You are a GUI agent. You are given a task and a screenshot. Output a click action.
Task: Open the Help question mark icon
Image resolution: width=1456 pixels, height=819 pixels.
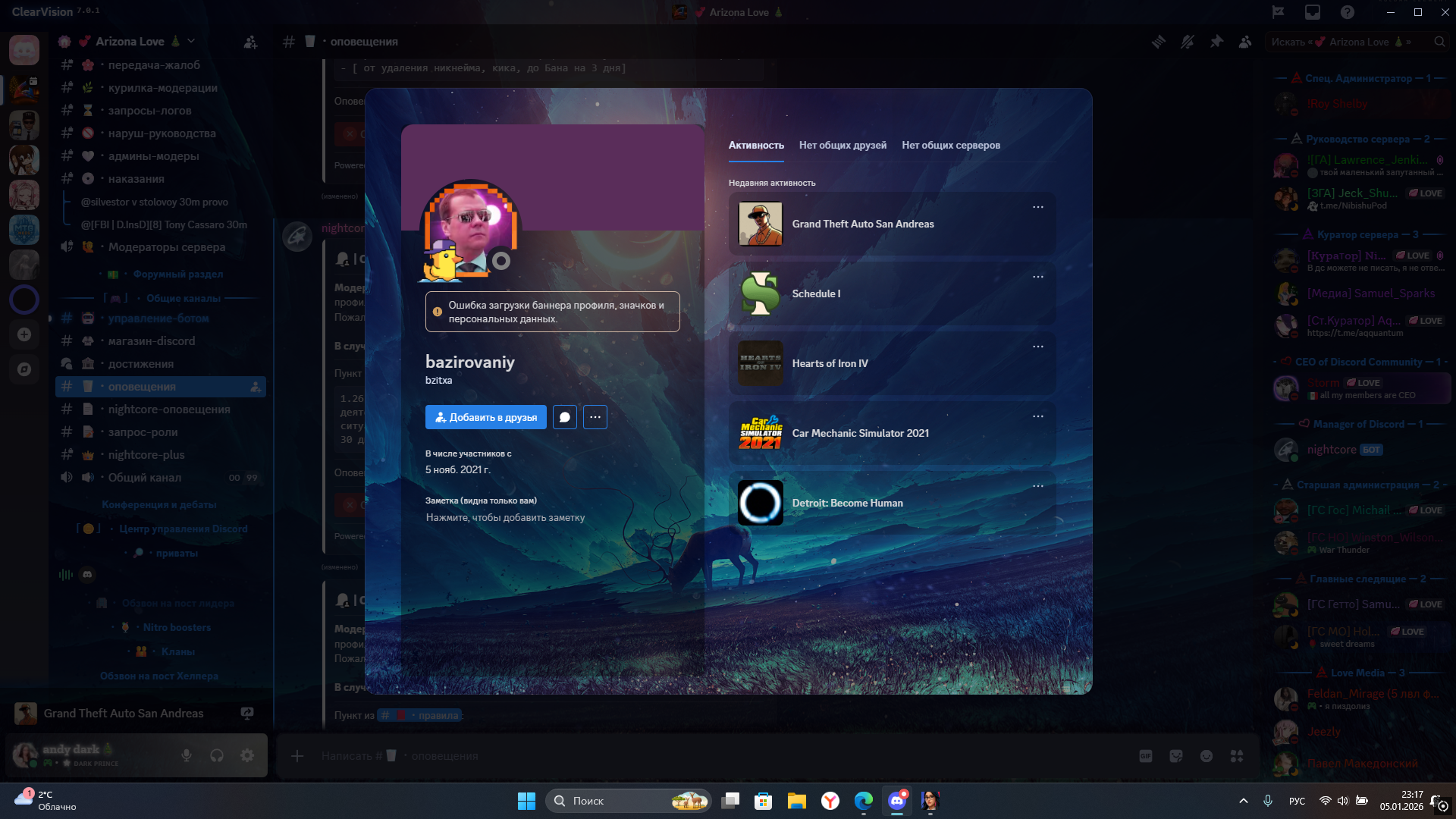tap(1348, 12)
